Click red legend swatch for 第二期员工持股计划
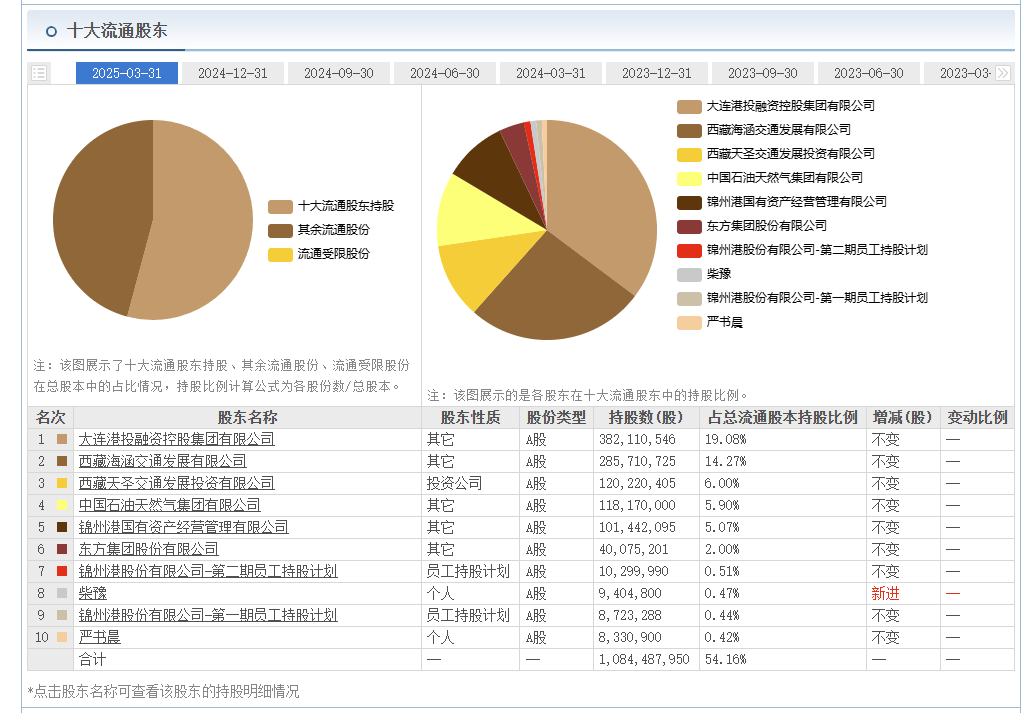1029x713 pixels. pos(689,250)
